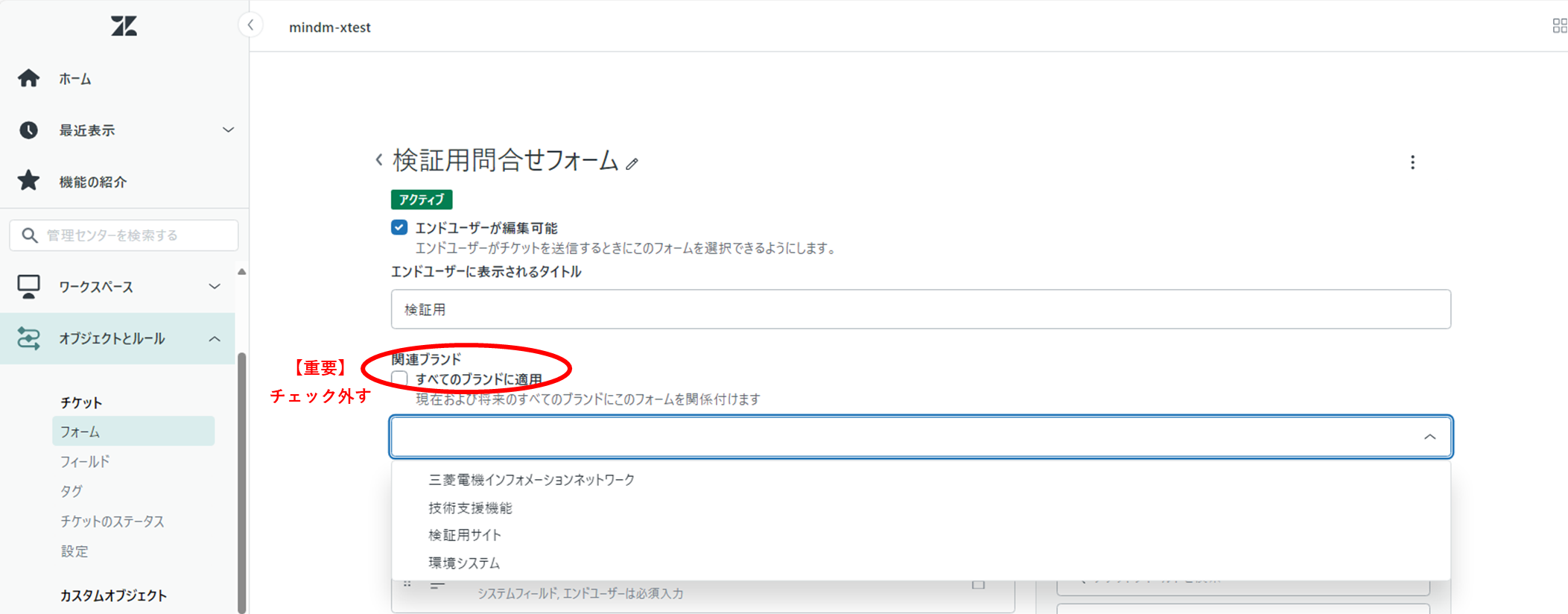Select 三菱電機インフォメーションネットワーク from brand list
The height and width of the screenshot is (614, 1568).
pos(531,480)
